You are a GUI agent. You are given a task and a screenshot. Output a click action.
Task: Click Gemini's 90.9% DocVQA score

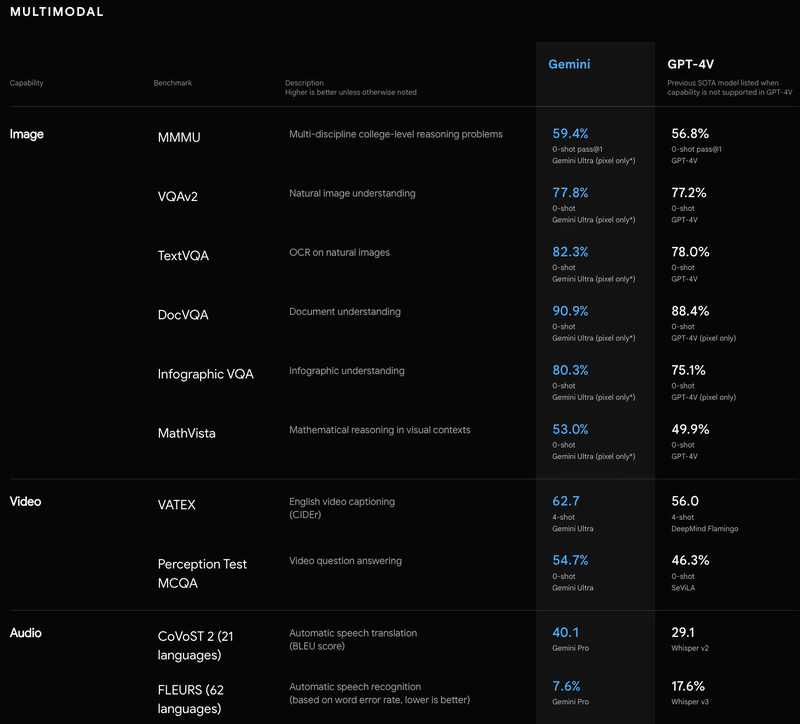tap(570, 311)
